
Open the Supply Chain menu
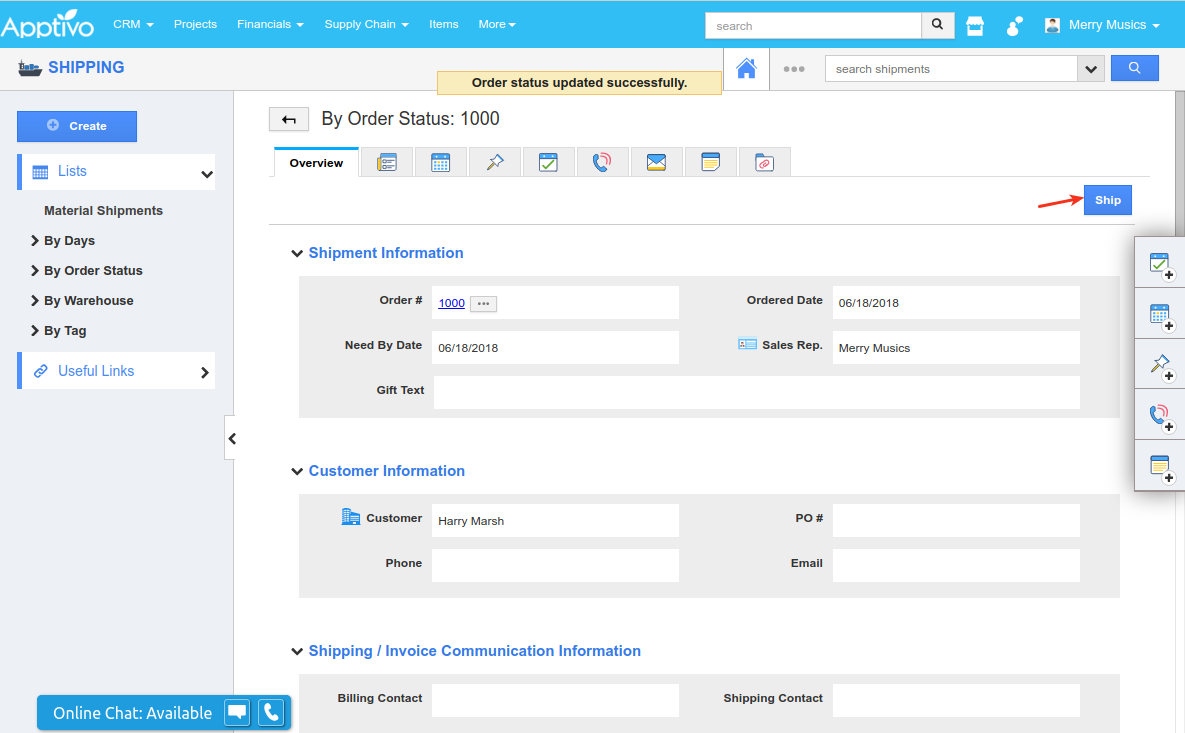point(366,24)
